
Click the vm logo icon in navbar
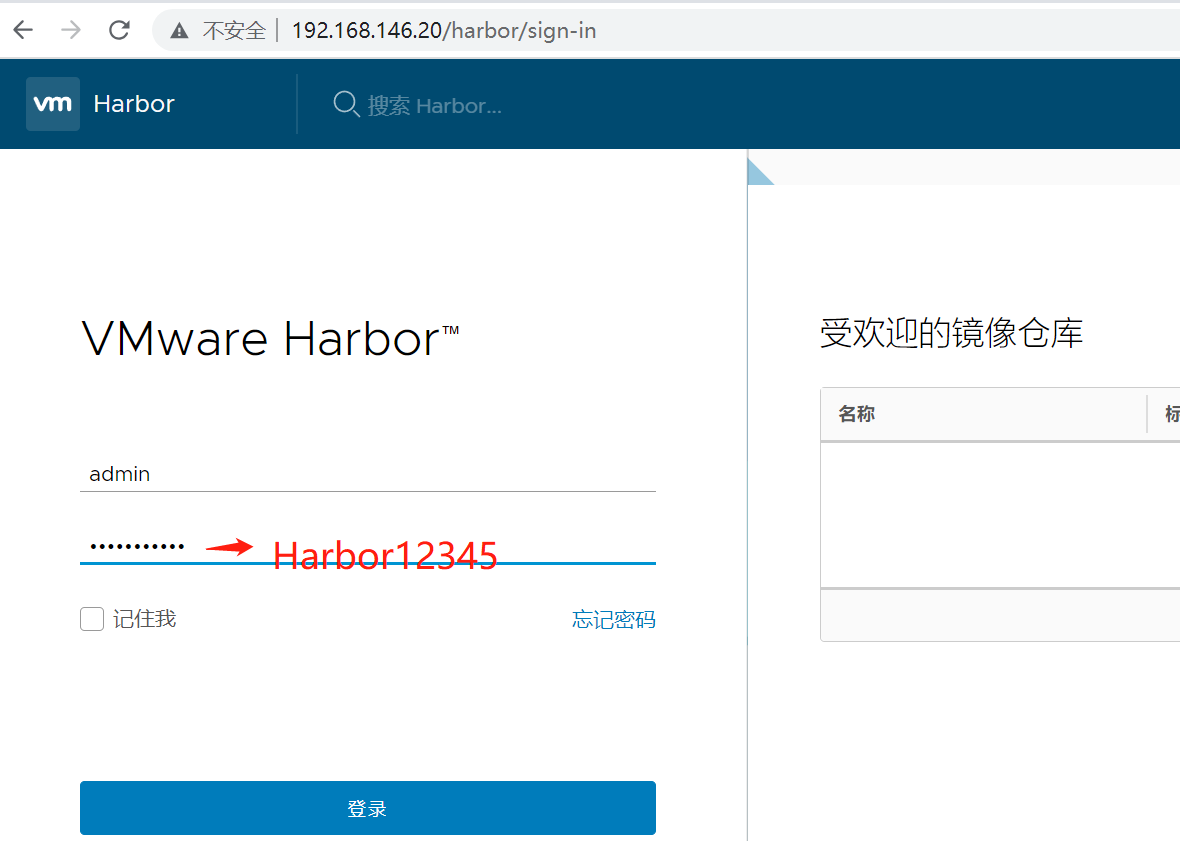click(52, 103)
